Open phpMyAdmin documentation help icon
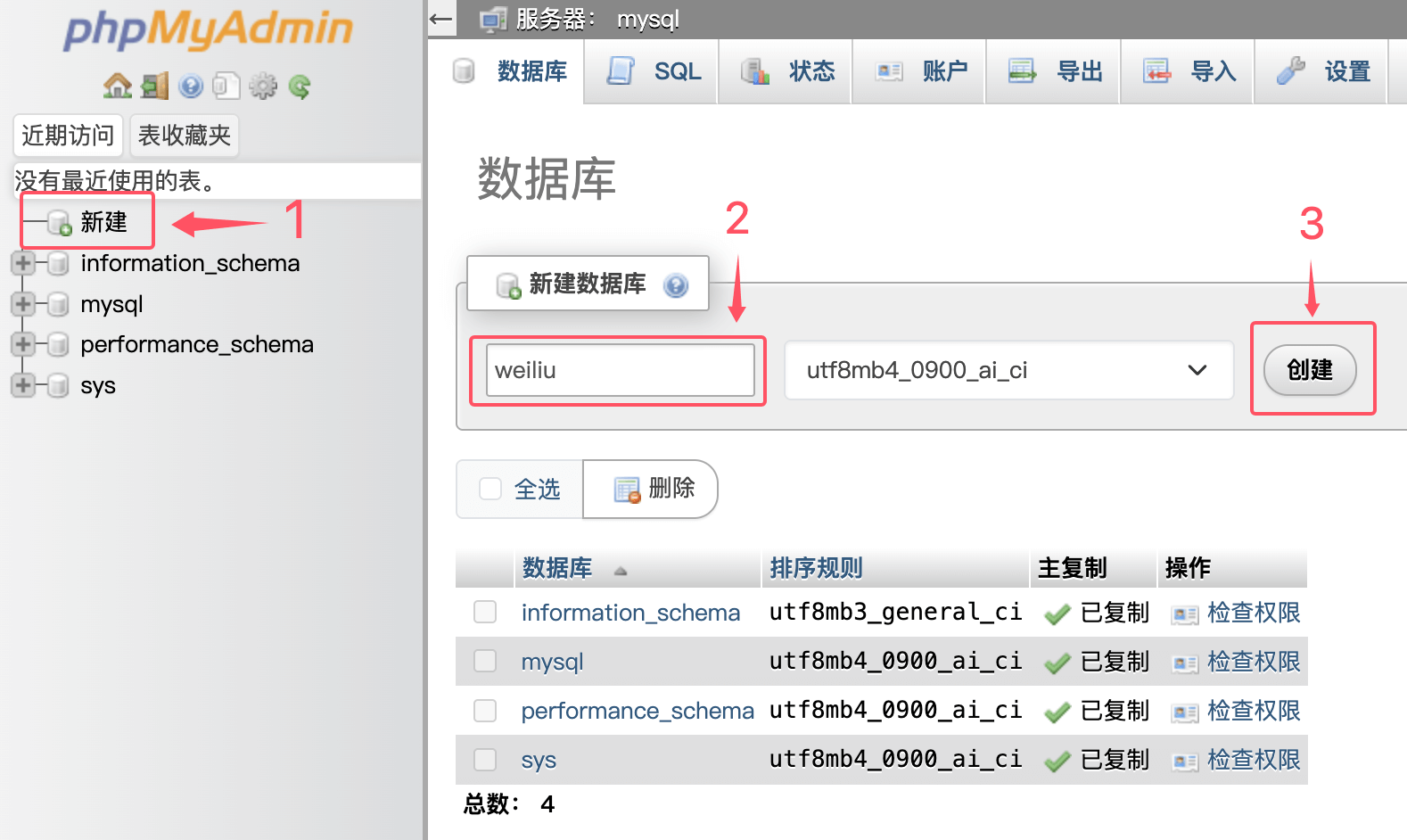The height and width of the screenshot is (840, 1407). coord(191,86)
